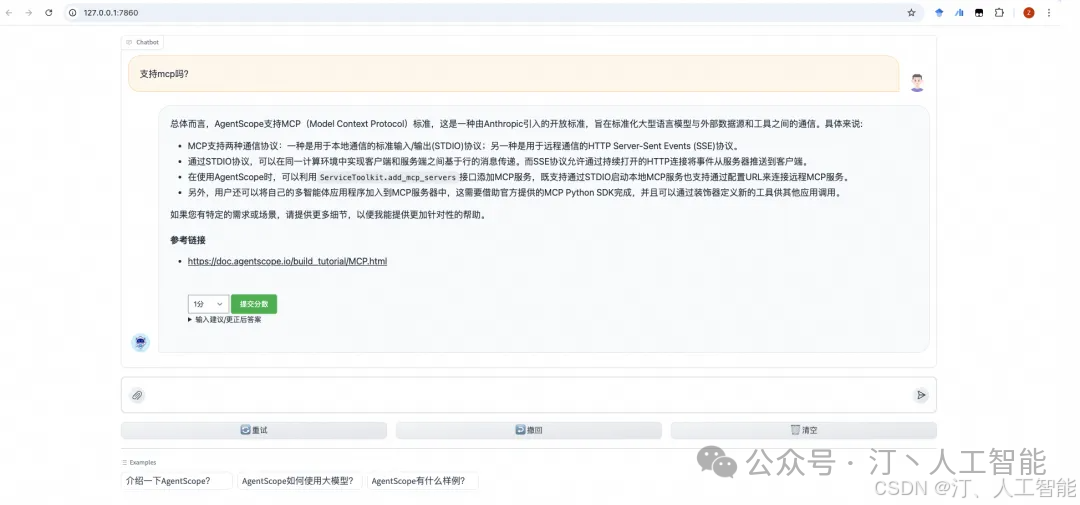Screen dimensions: 1080x505
Task: Bookmark this page with the star icon
Action: (911, 12)
